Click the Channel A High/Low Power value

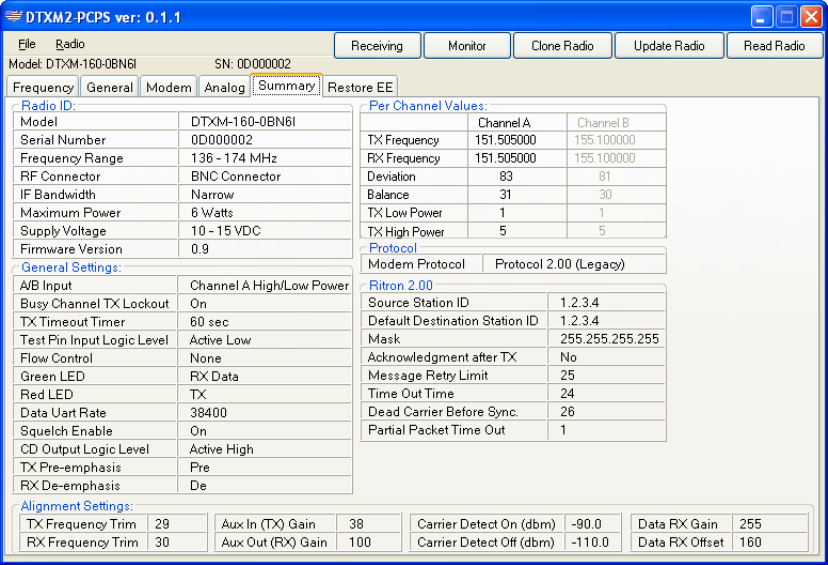(x=269, y=286)
